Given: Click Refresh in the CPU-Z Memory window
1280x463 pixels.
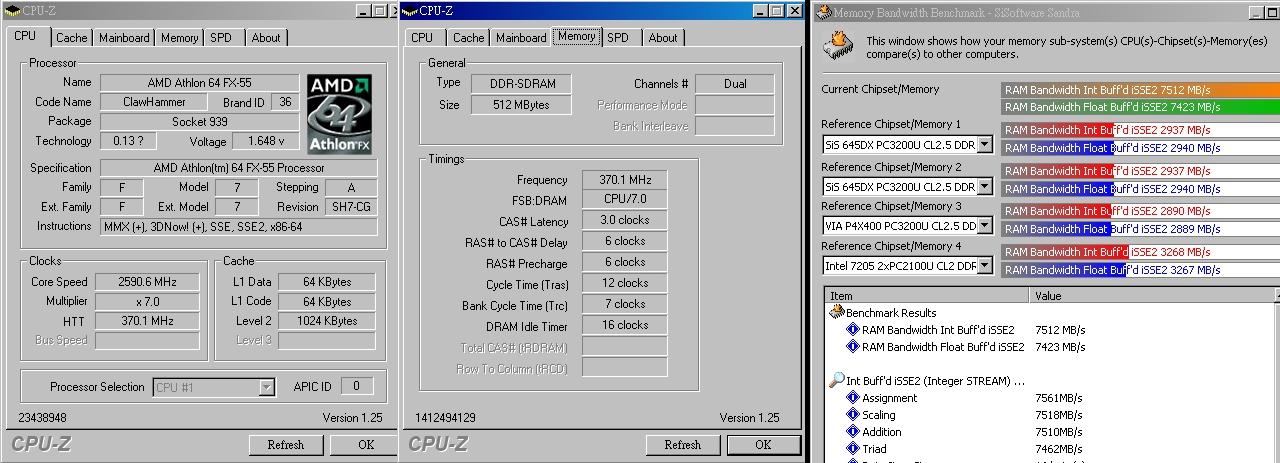Looking at the screenshot, I should click(683, 445).
